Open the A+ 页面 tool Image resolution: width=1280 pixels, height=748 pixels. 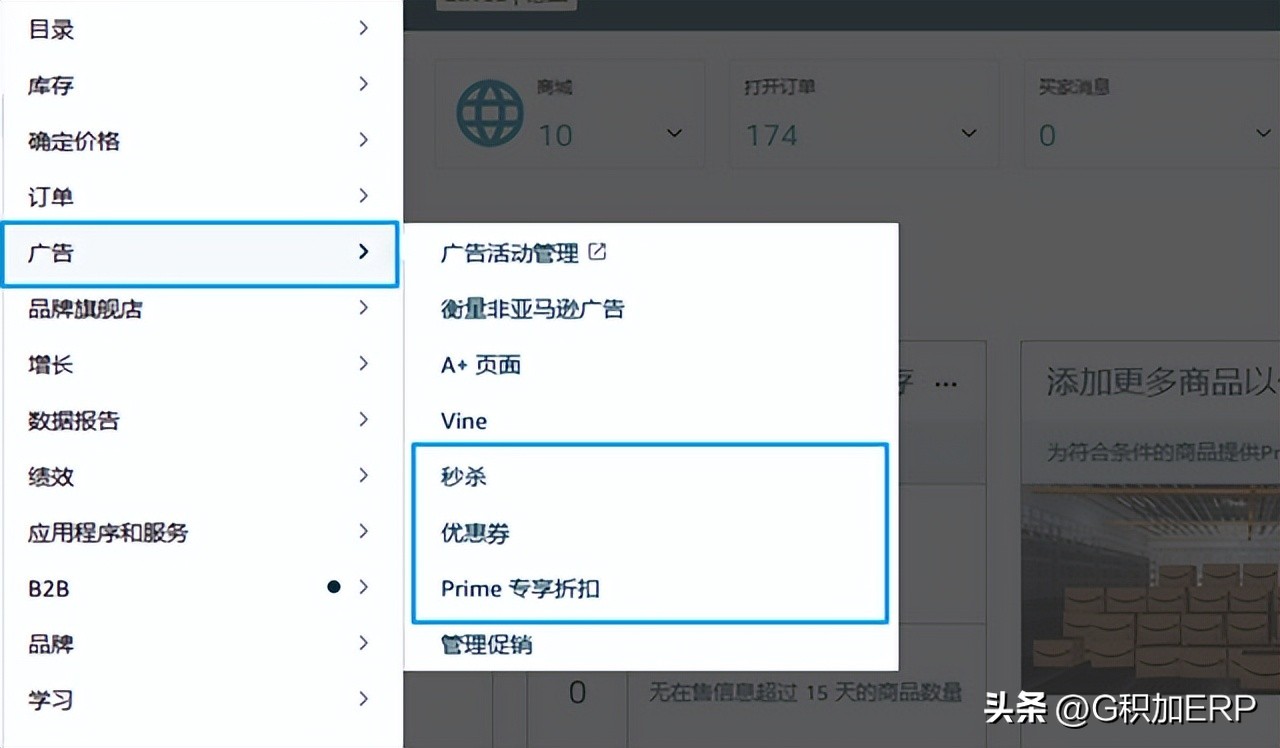[480, 365]
